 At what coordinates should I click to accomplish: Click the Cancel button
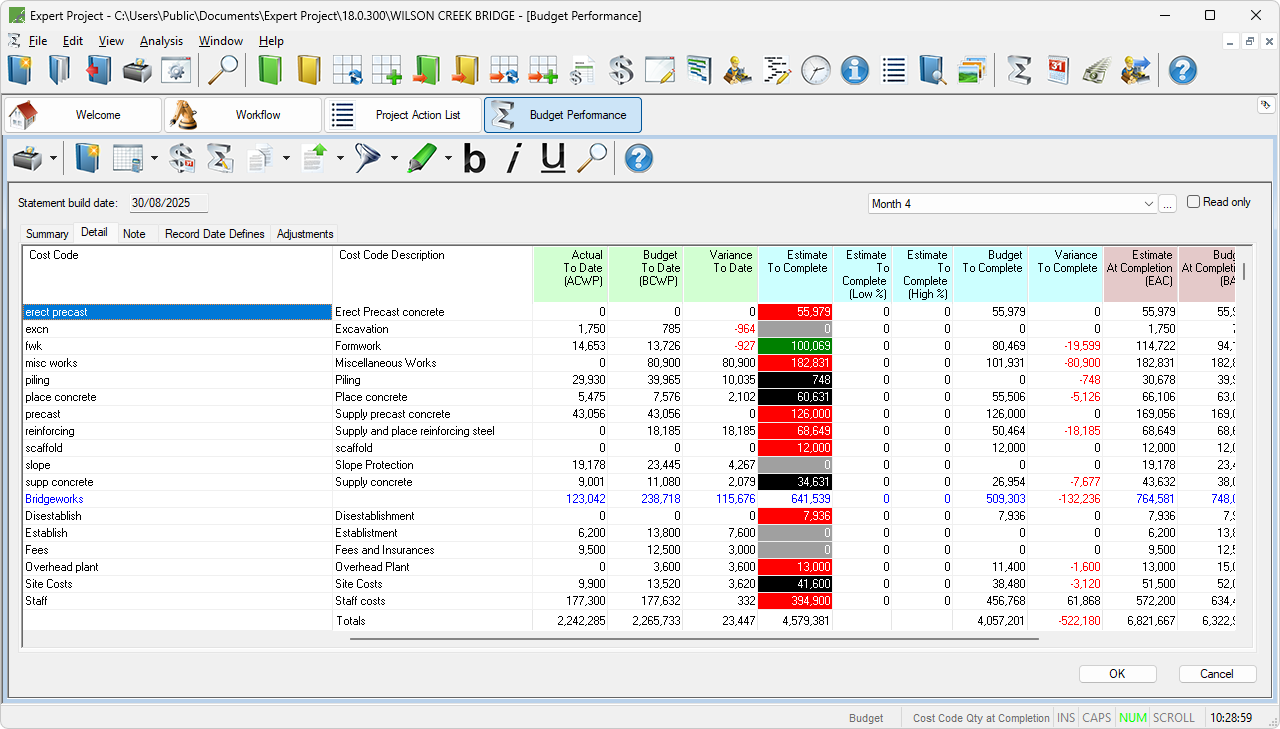tap(1217, 674)
